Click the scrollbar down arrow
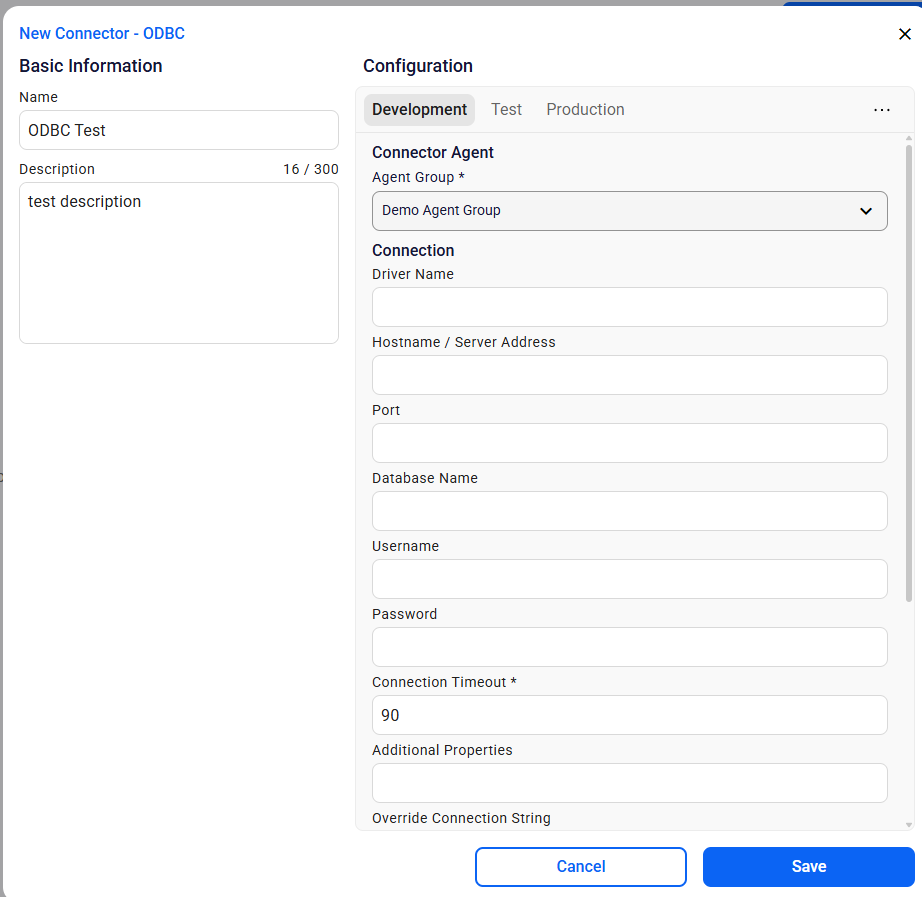The image size is (922, 897). point(908,824)
